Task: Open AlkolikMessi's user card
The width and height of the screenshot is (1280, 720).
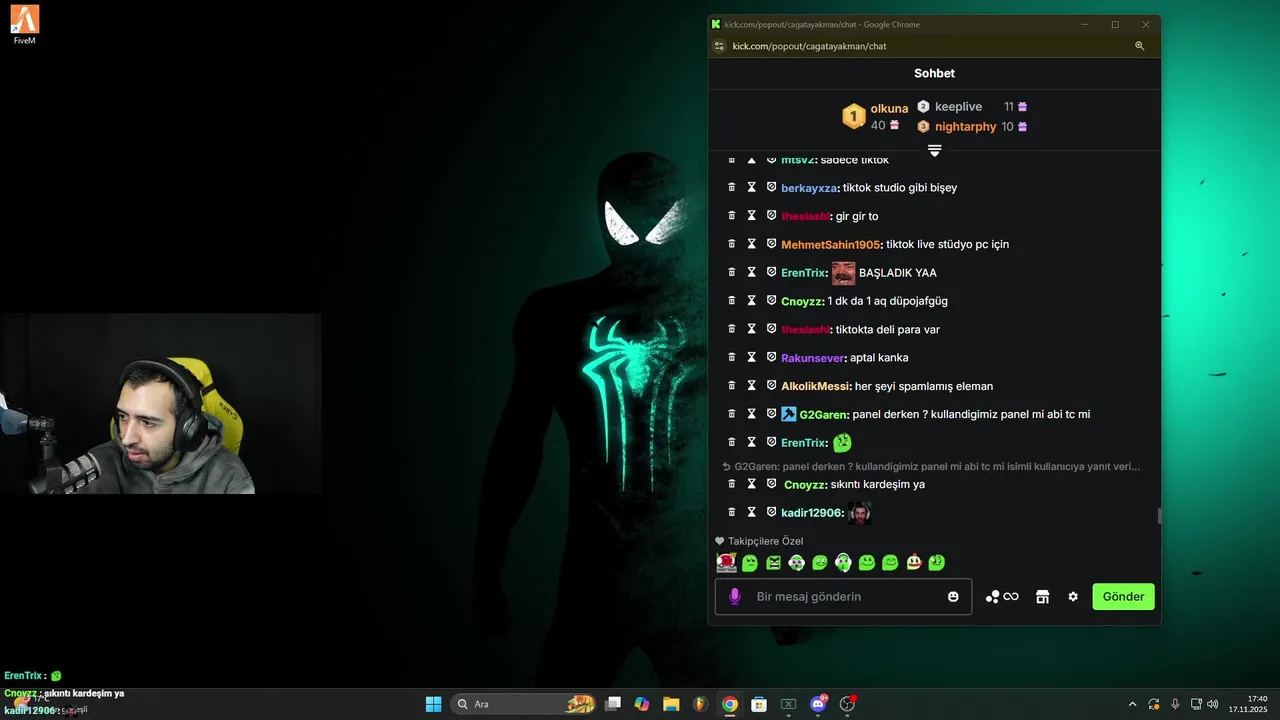Action: pos(816,386)
